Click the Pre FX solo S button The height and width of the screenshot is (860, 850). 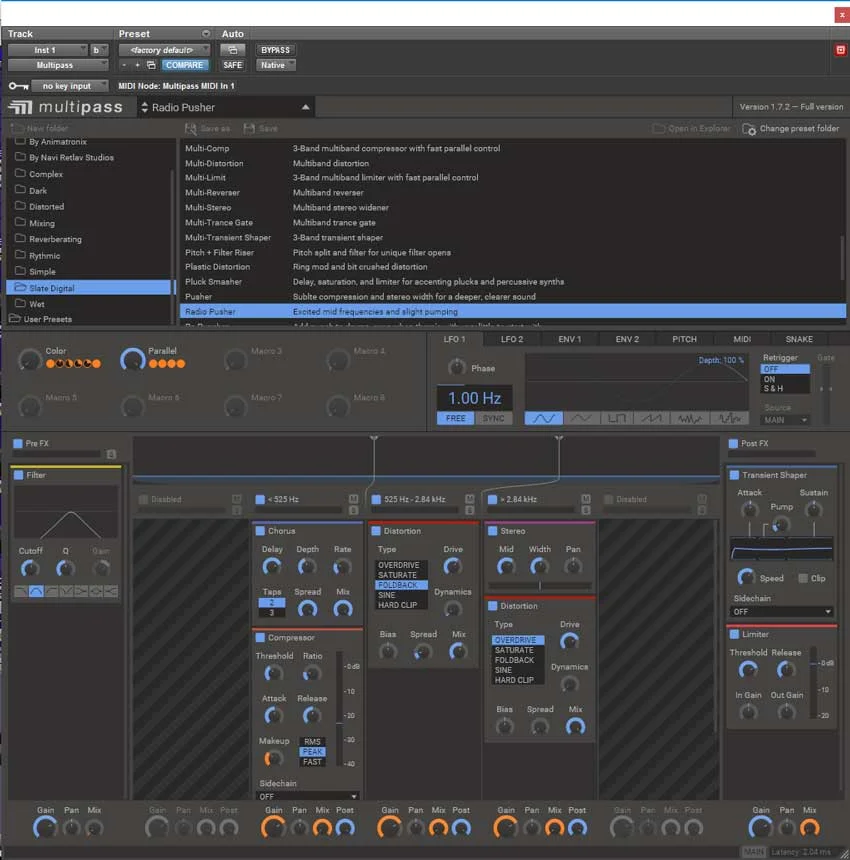(111, 454)
